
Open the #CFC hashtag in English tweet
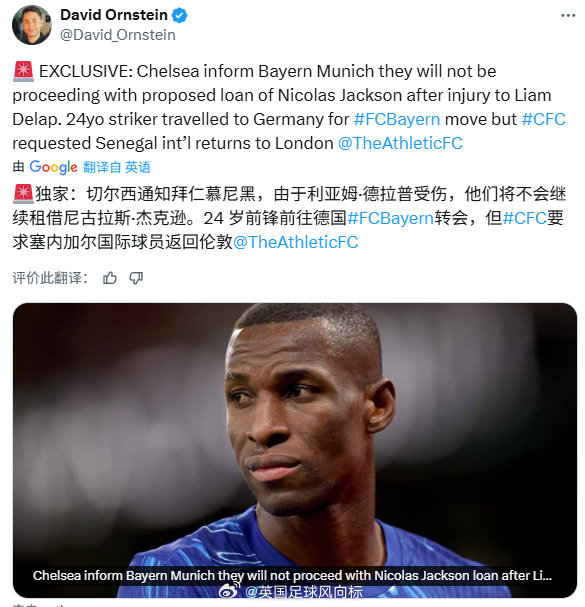[x=544, y=119]
